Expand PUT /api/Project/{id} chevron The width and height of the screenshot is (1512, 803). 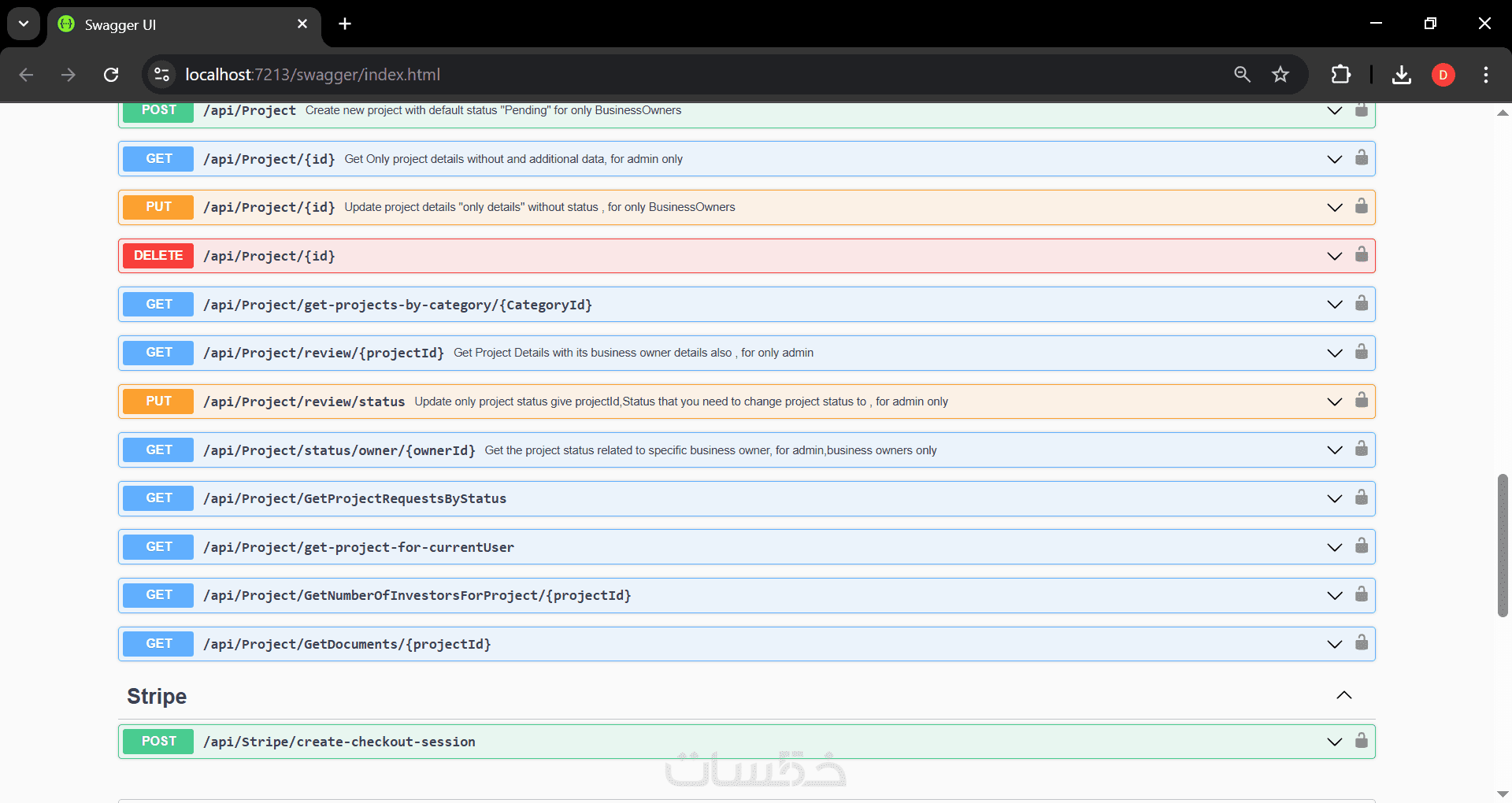coord(1334,208)
